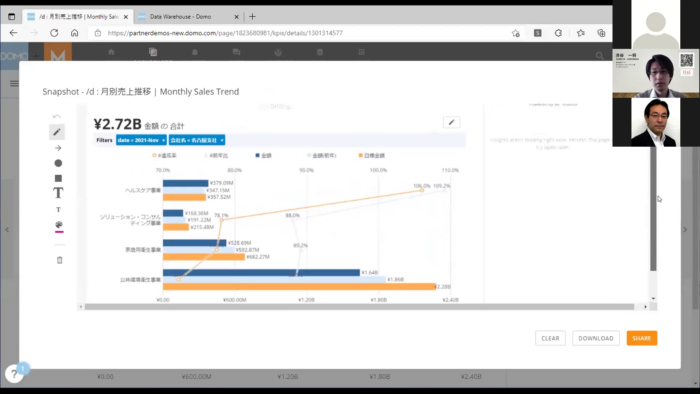Click the help question mark icon

tap(14, 373)
